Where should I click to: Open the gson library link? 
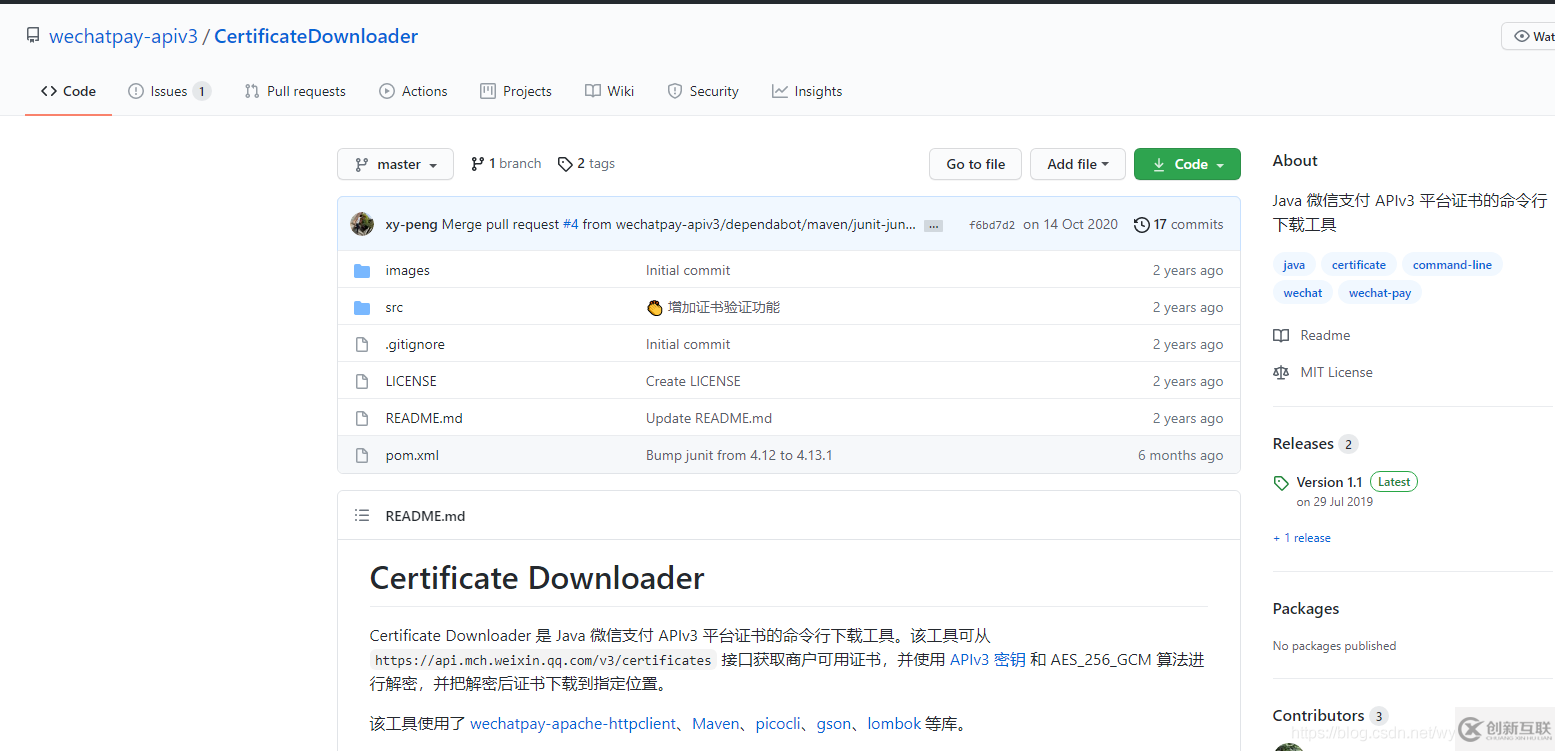(834, 724)
